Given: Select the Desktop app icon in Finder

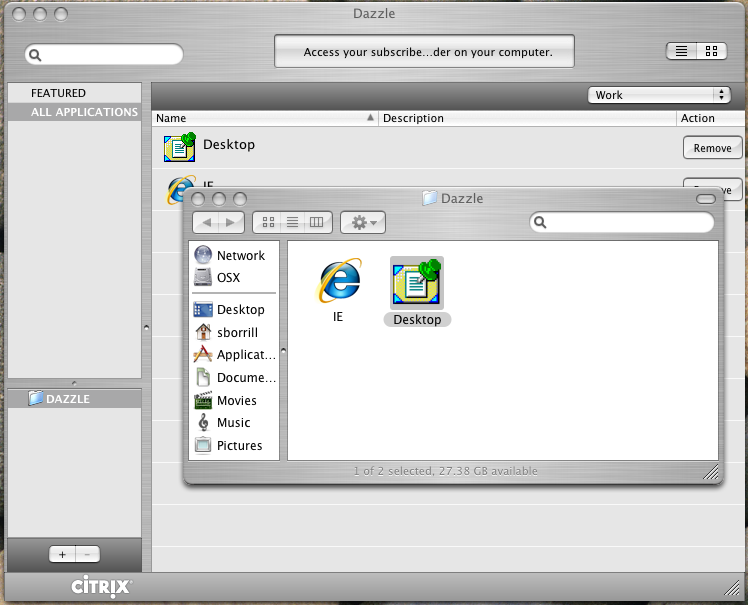Looking at the screenshot, I should coord(416,282).
